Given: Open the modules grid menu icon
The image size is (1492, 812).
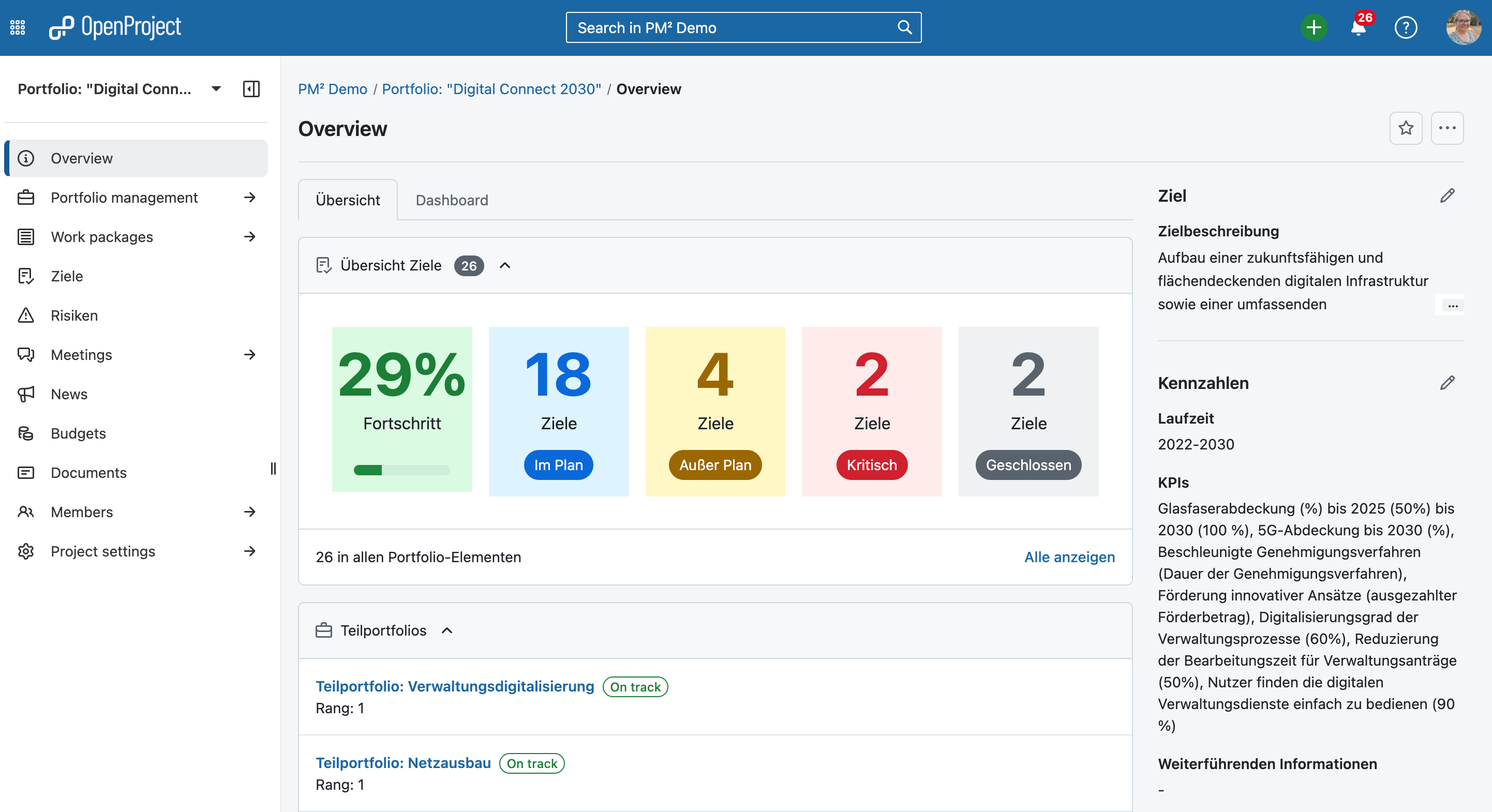Looking at the screenshot, I should (x=18, y=27).
